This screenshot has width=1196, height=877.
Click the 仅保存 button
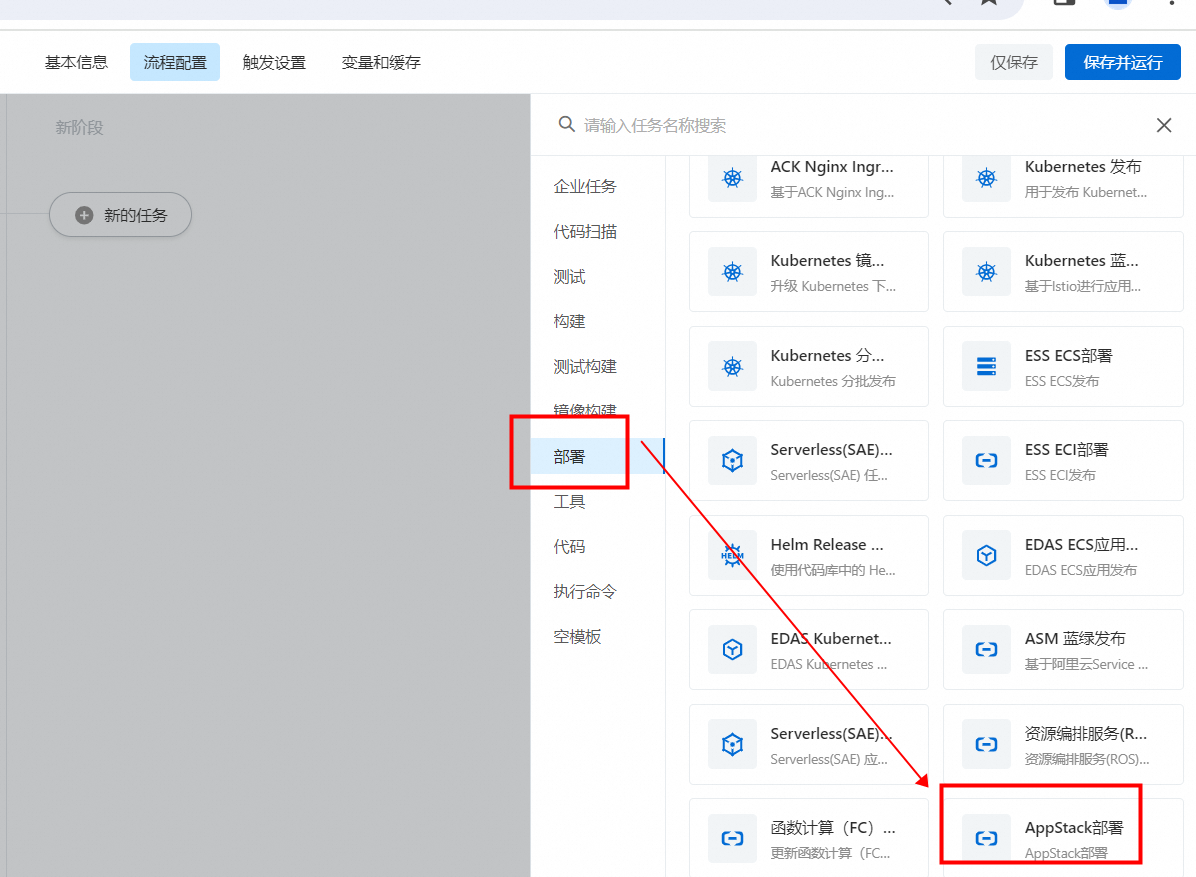click(x=1014, y=63)
